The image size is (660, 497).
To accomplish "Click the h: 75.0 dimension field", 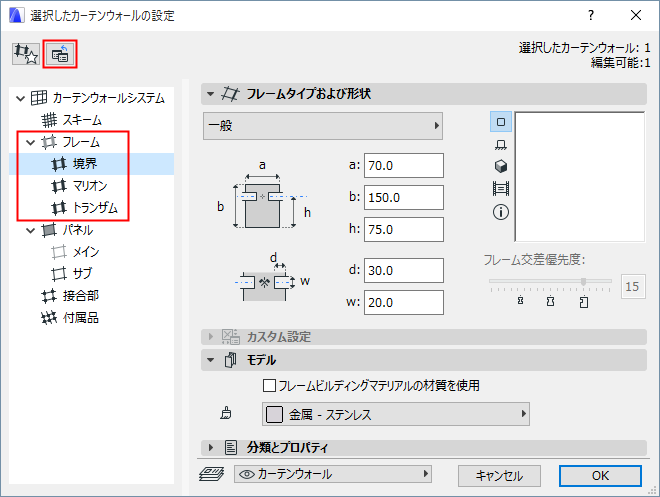I will (x=404, y=229).
